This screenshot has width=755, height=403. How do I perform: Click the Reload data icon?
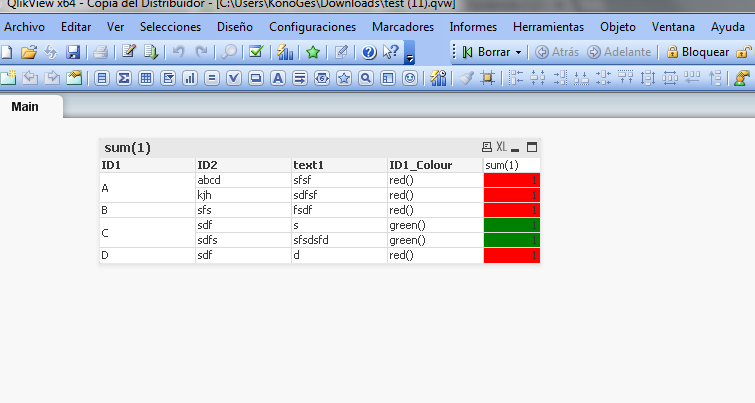(151, 52)
